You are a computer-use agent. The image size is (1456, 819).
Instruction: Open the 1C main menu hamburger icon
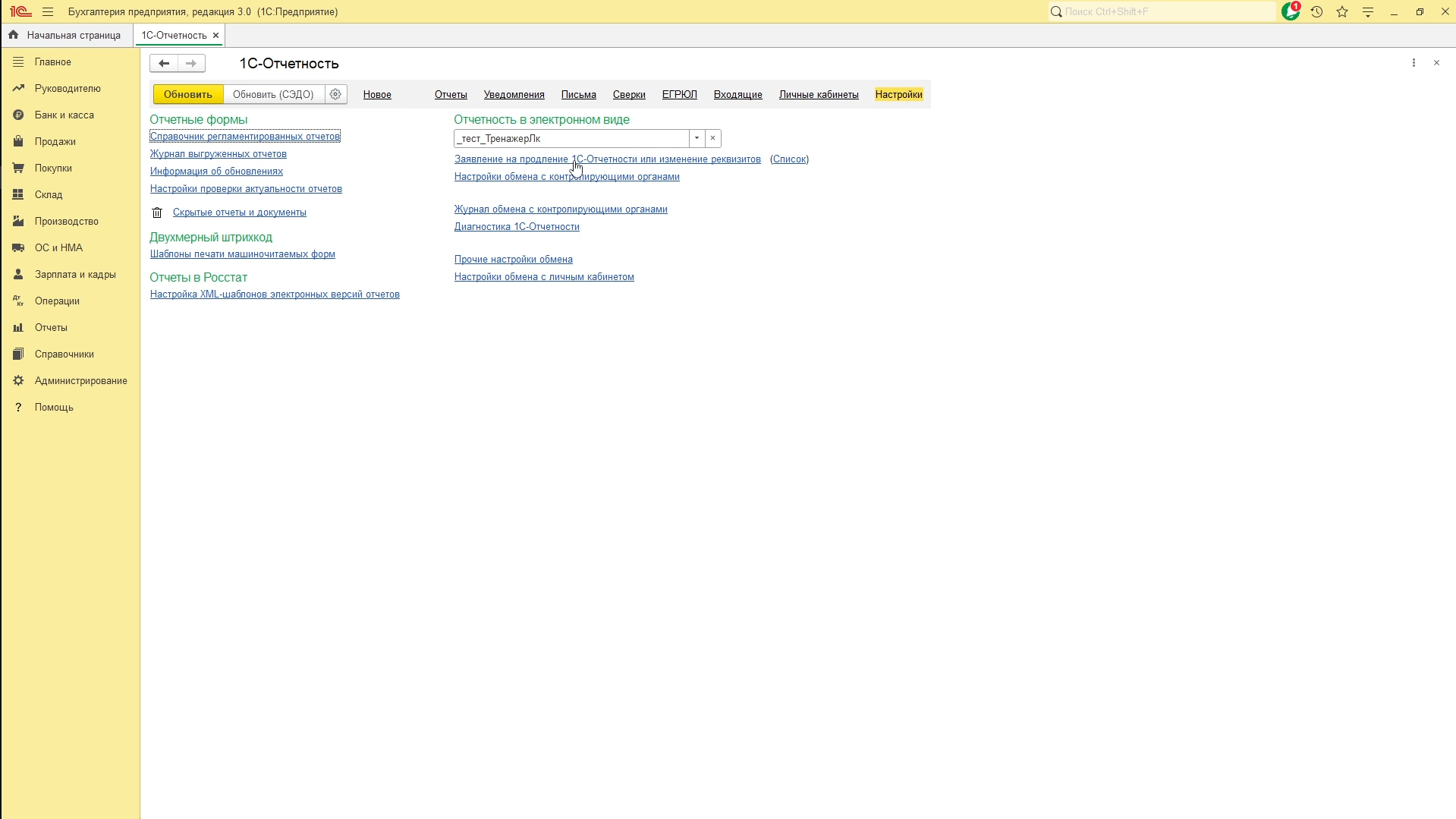48,12
